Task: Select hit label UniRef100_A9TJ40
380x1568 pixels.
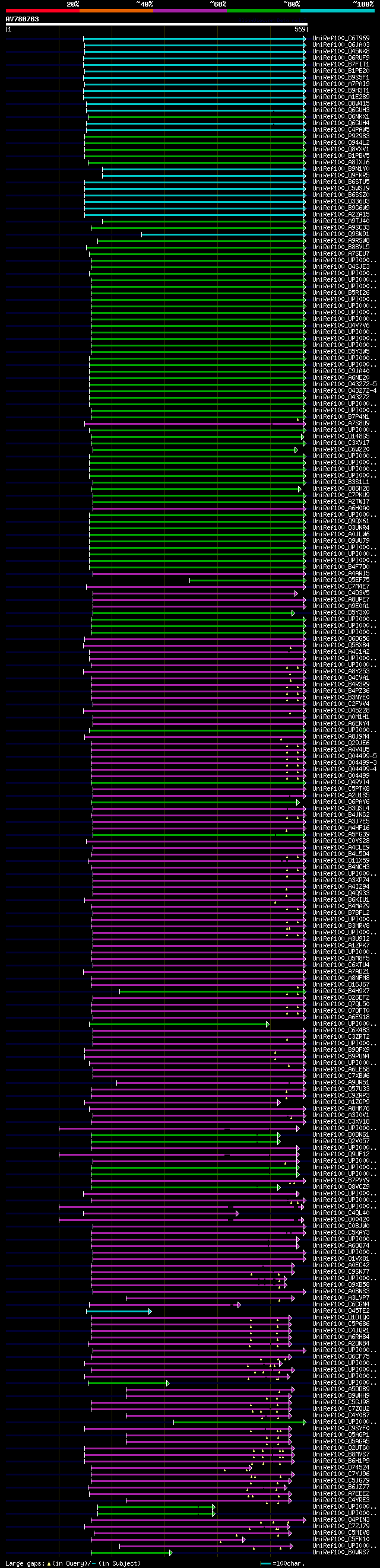Action: pos(341,221)
